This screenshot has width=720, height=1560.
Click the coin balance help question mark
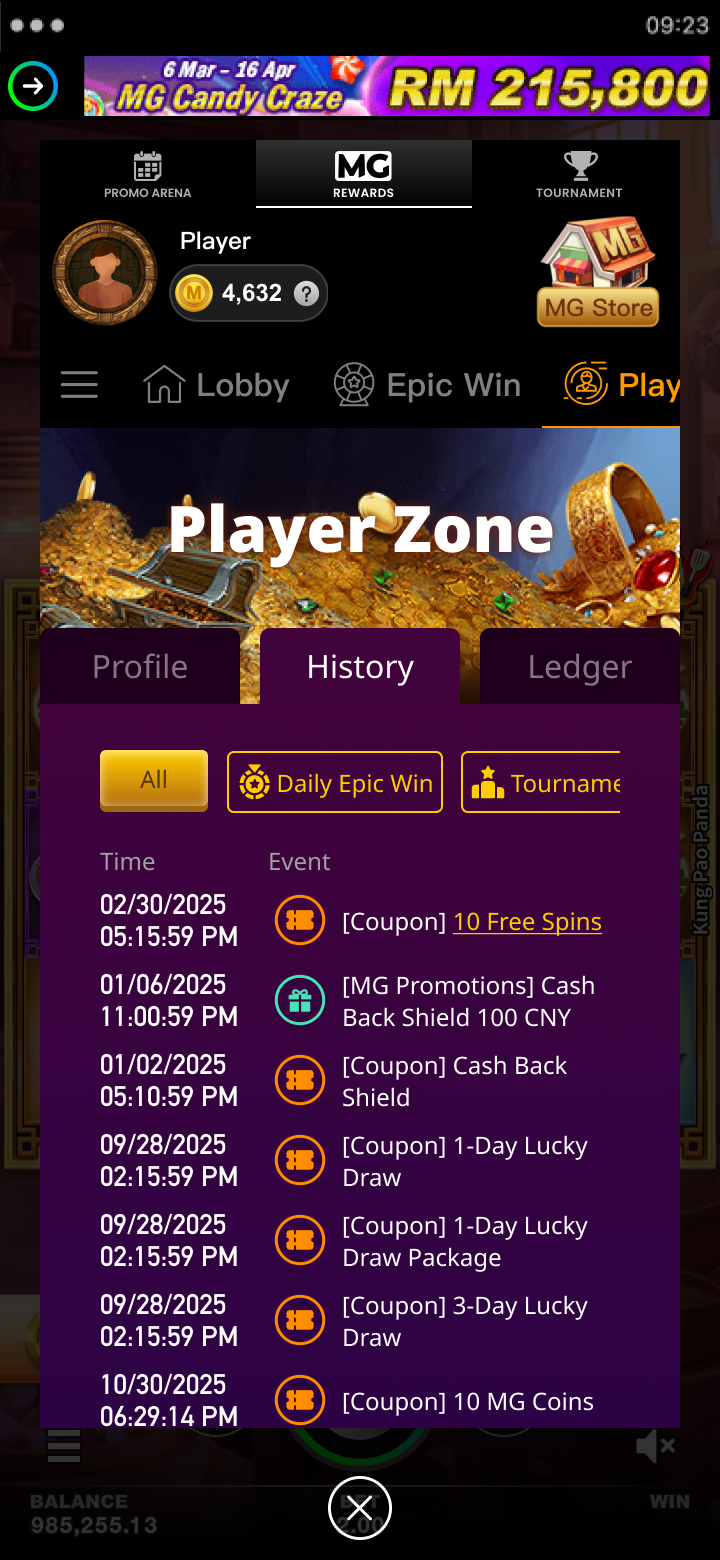307,293
